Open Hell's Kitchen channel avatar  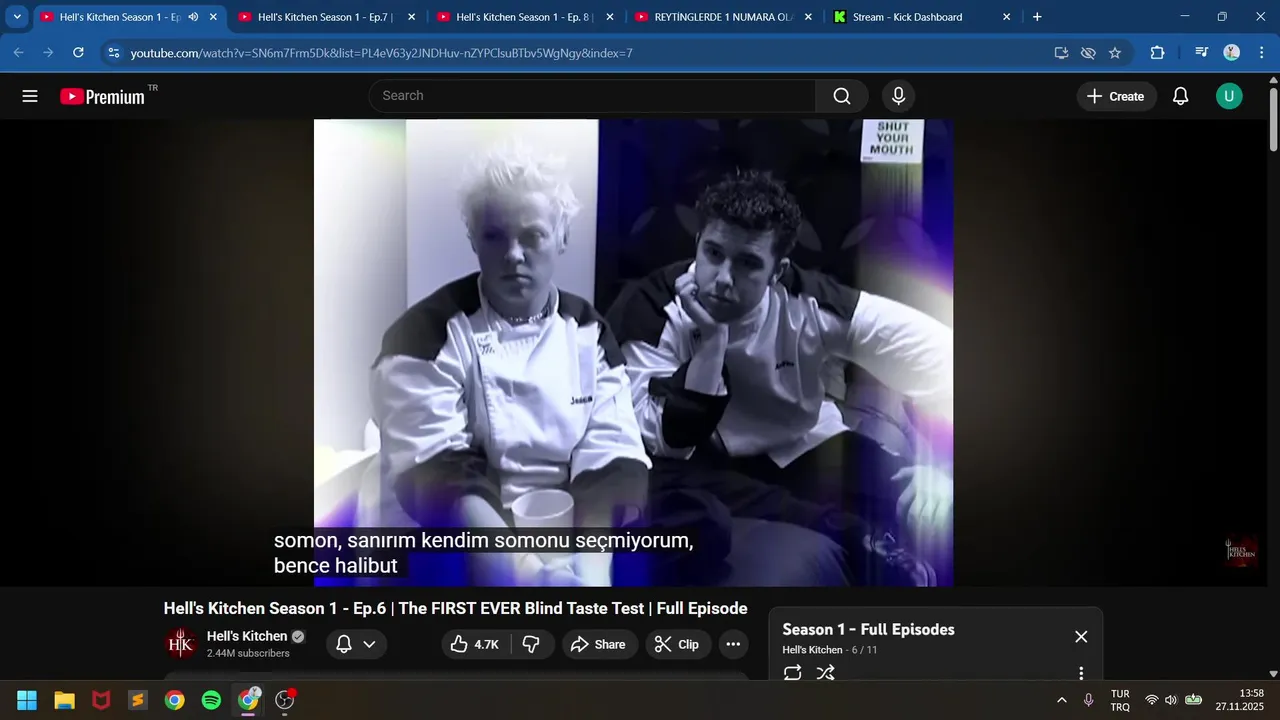[182, 644]
